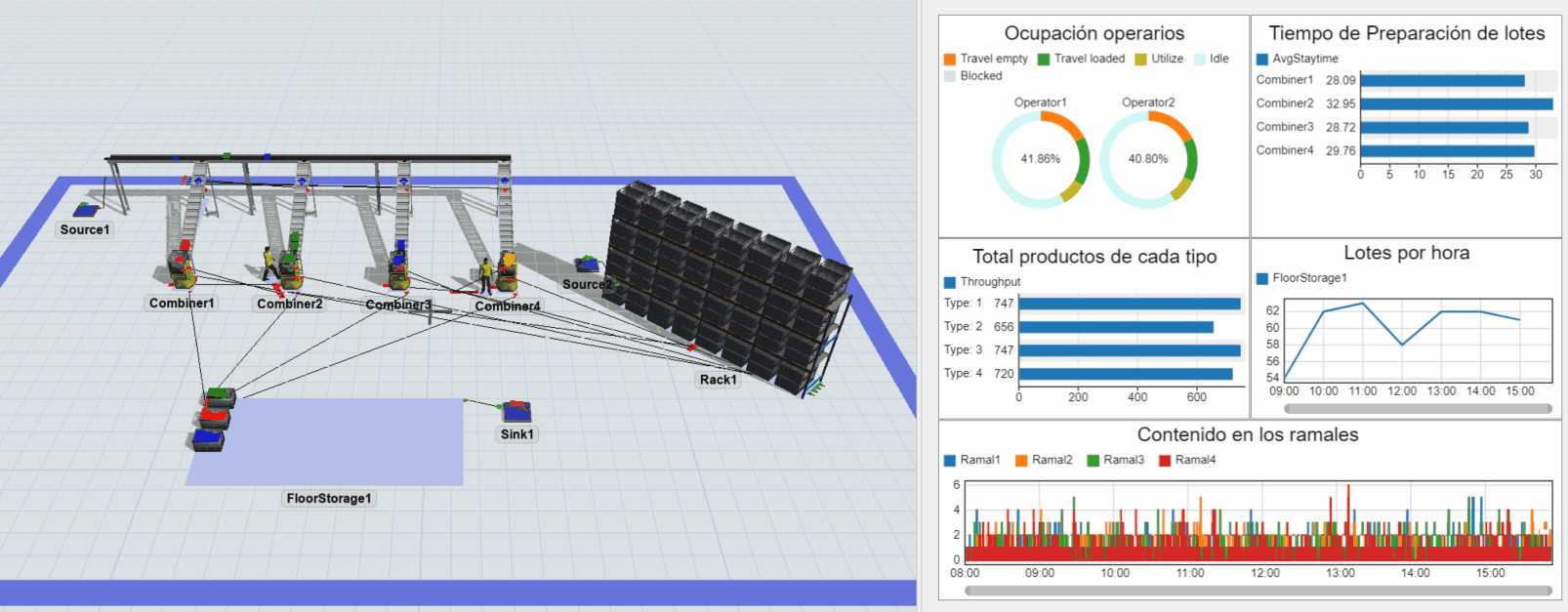The image size is (1568, 612).
Task: Click the Ocupación operarios chart title
Action: tap(1093, 34)
